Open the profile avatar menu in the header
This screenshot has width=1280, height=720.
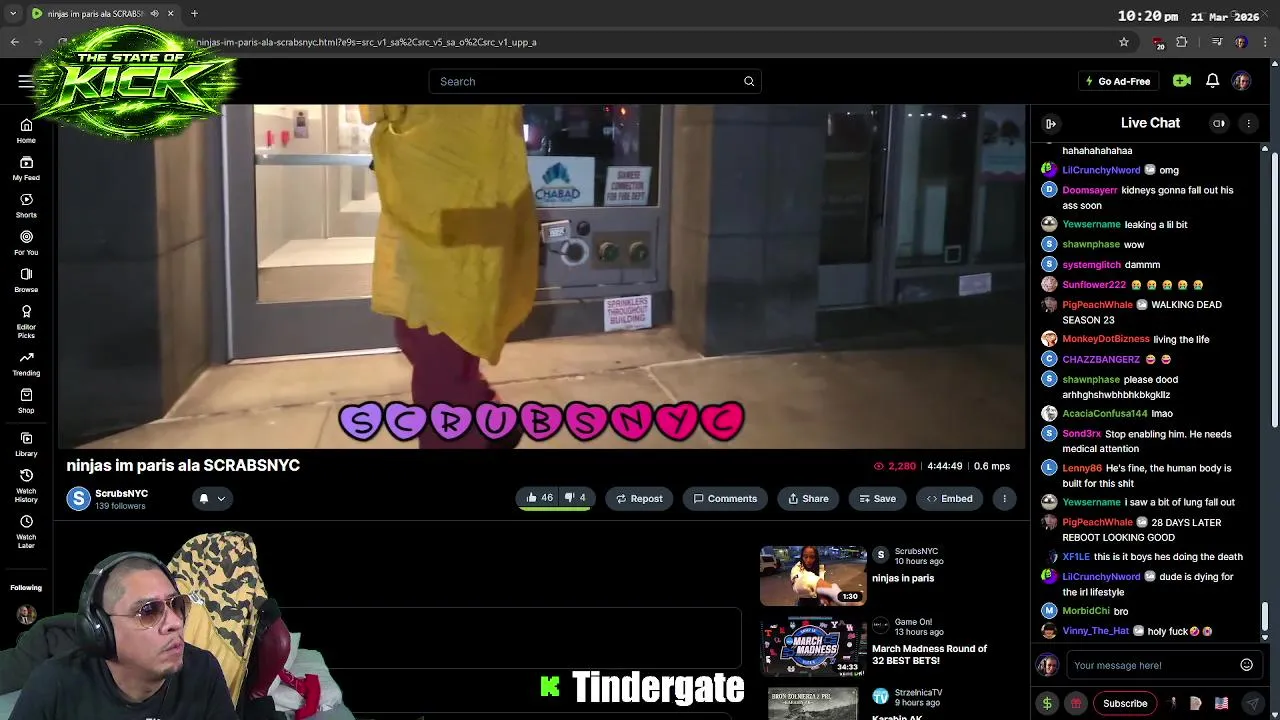point(1241,81)
